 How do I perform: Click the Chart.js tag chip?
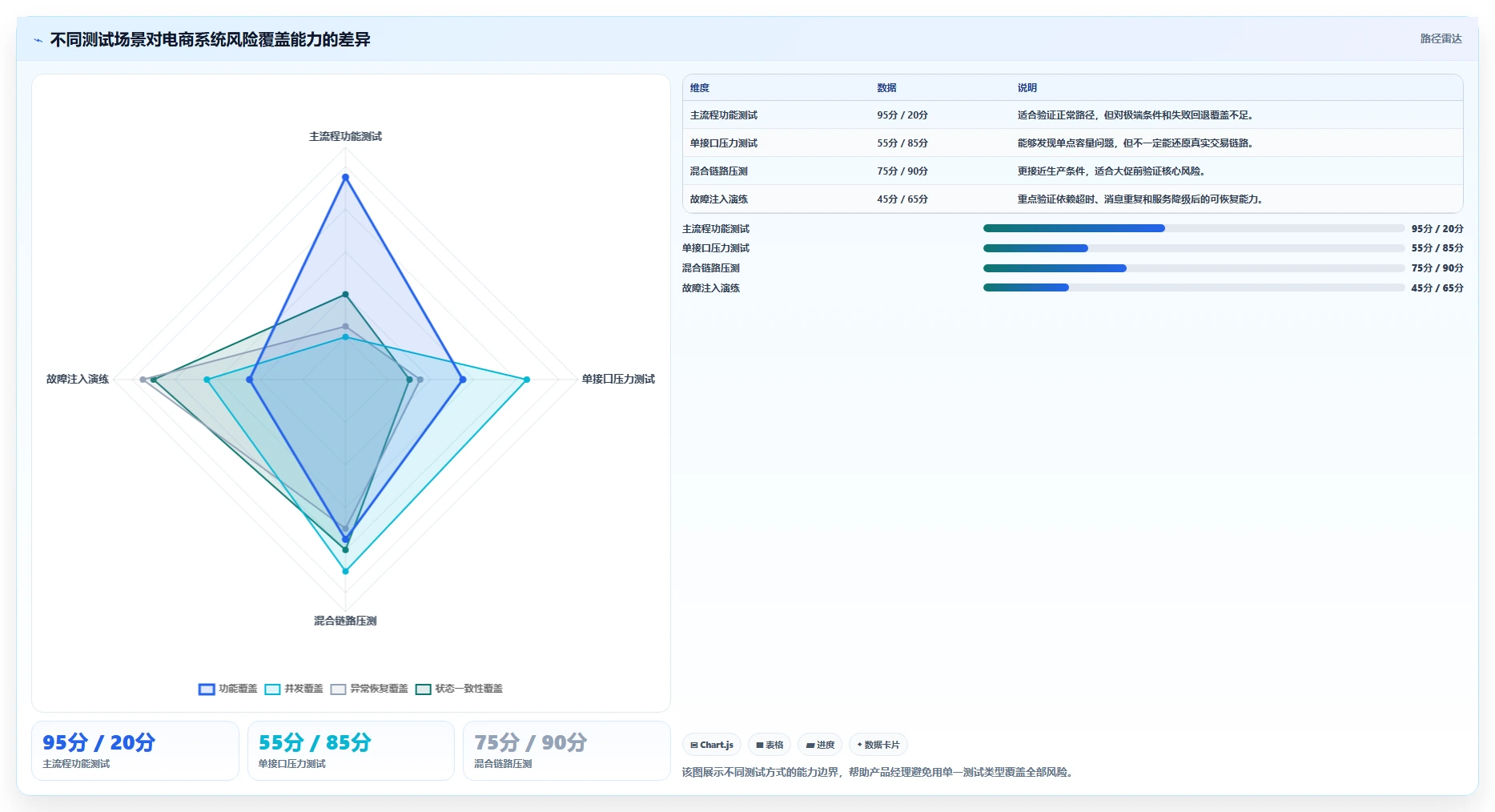click(x=712, y=745)
